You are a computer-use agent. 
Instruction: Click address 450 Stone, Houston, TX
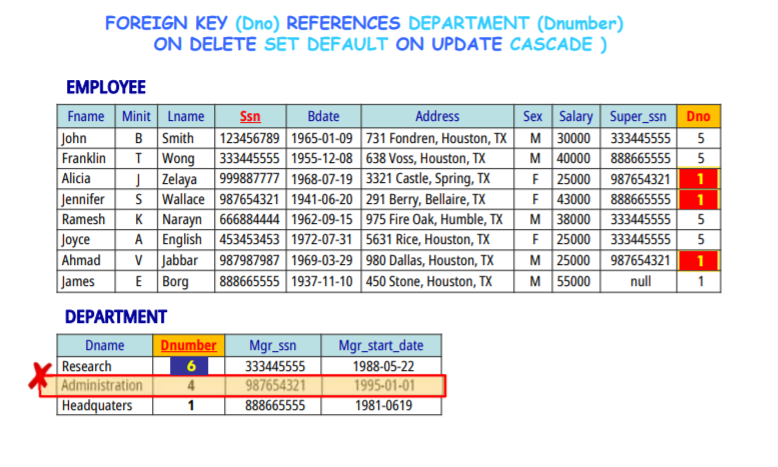click(x=429, y=281)
